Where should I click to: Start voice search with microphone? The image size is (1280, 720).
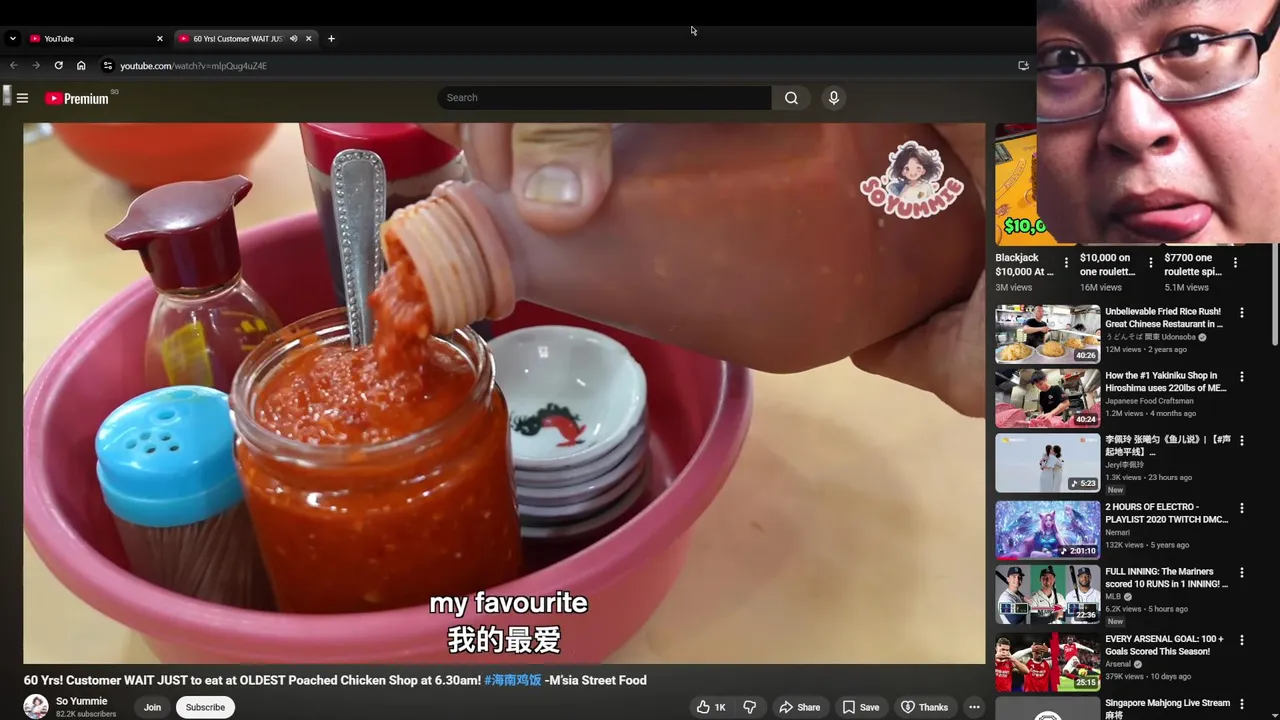point(834,97)
